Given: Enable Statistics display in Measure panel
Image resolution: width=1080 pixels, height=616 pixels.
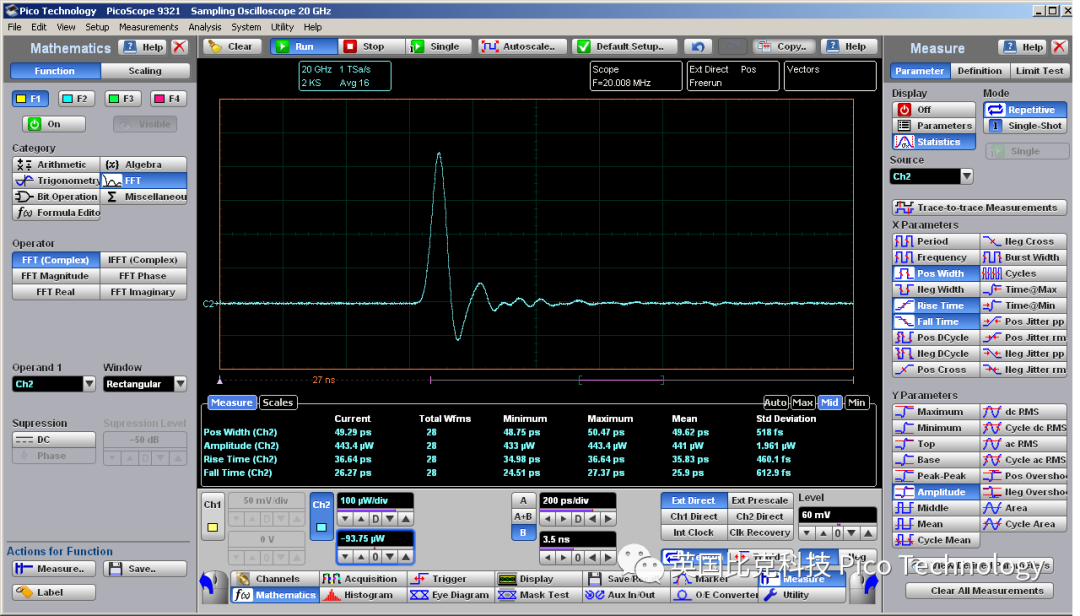Looking at the screenshot, I should [933, 141].
